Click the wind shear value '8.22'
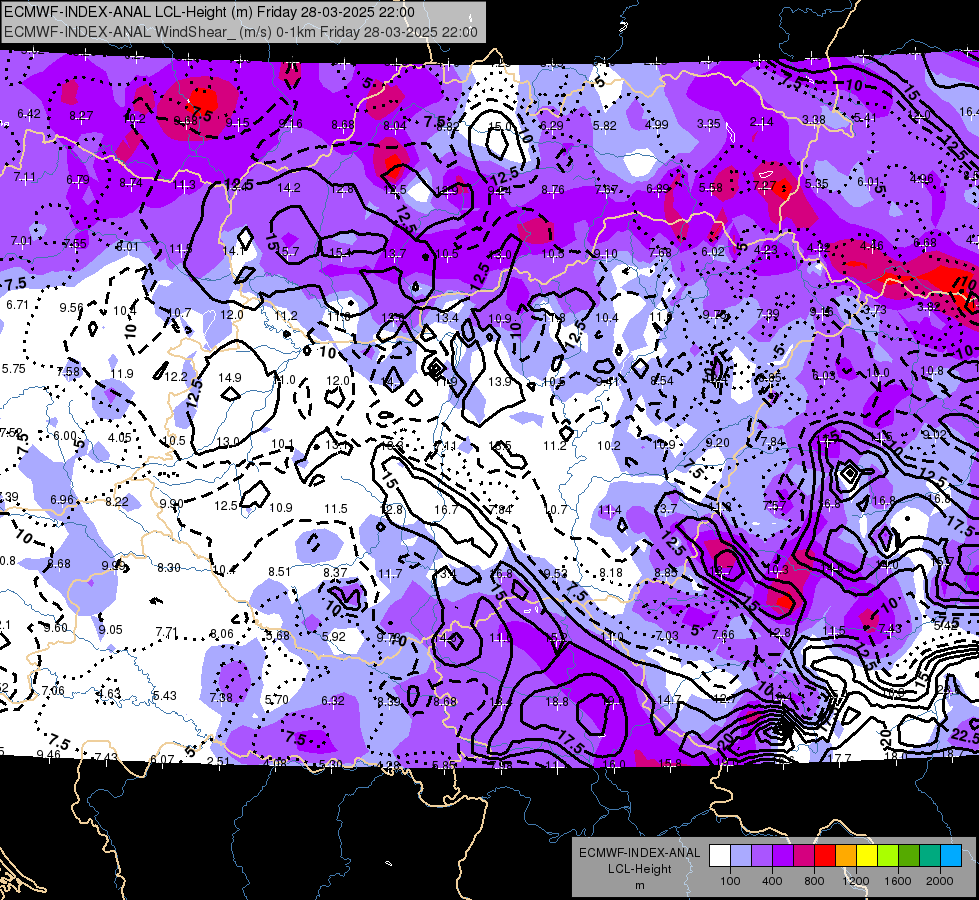This screenshot has width=979, height=900. [117, 502]
